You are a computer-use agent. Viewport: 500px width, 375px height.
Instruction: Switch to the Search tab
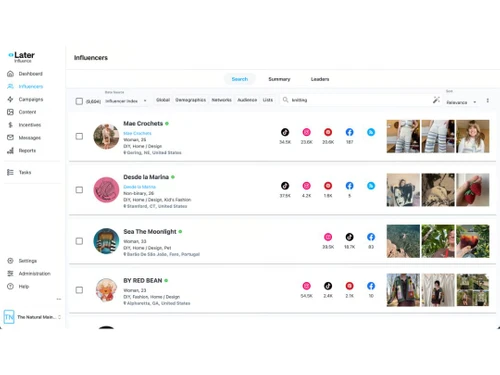coord(240,79)
